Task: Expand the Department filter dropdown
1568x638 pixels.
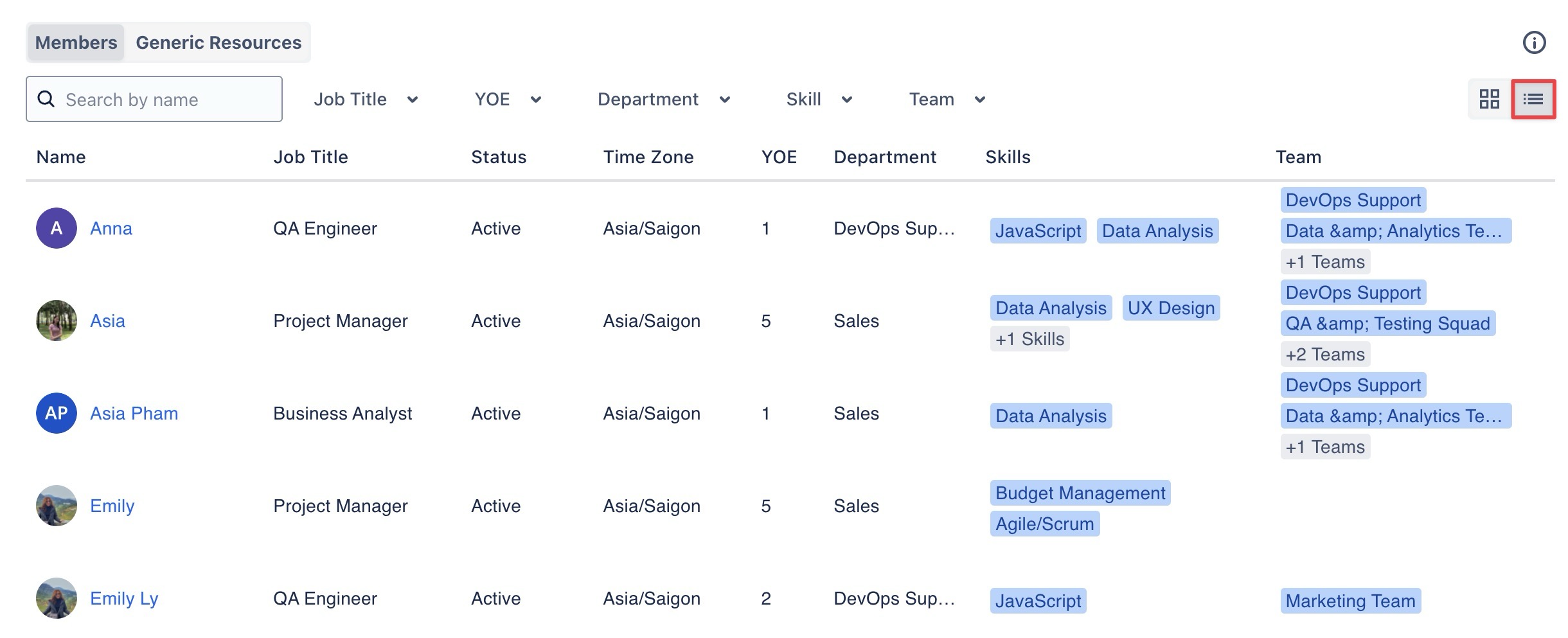Action: pyautogui.click(x=663, y=100)
